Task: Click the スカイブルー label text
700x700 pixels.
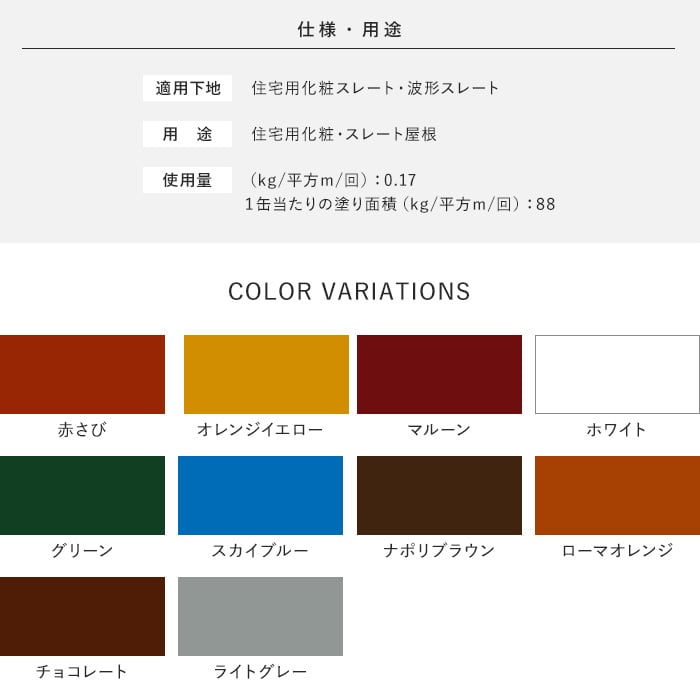Action: click(x=260, y=550)
